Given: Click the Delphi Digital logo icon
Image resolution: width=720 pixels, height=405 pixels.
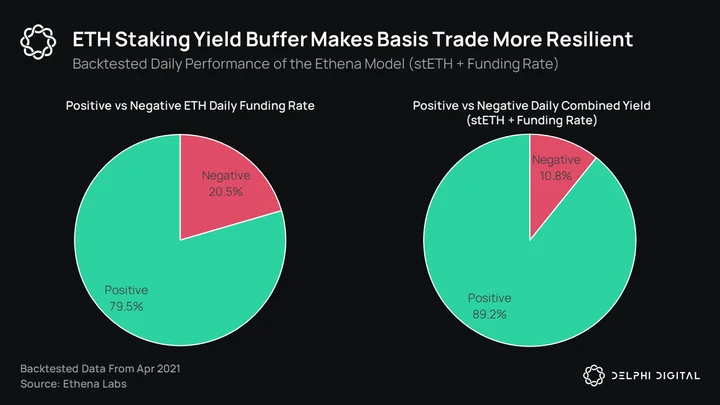Looking at the screenshot, I should tap(594, 376).
